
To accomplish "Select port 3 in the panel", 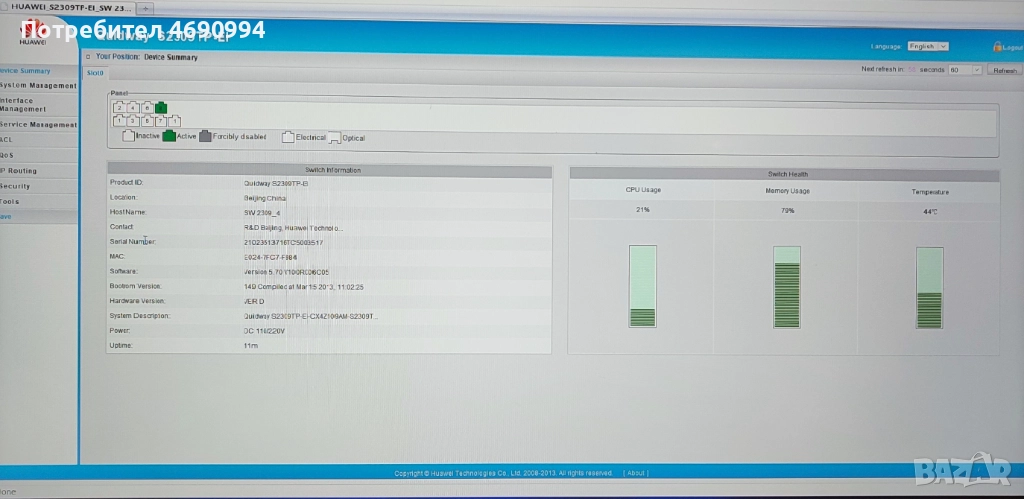I will [133, 121].
